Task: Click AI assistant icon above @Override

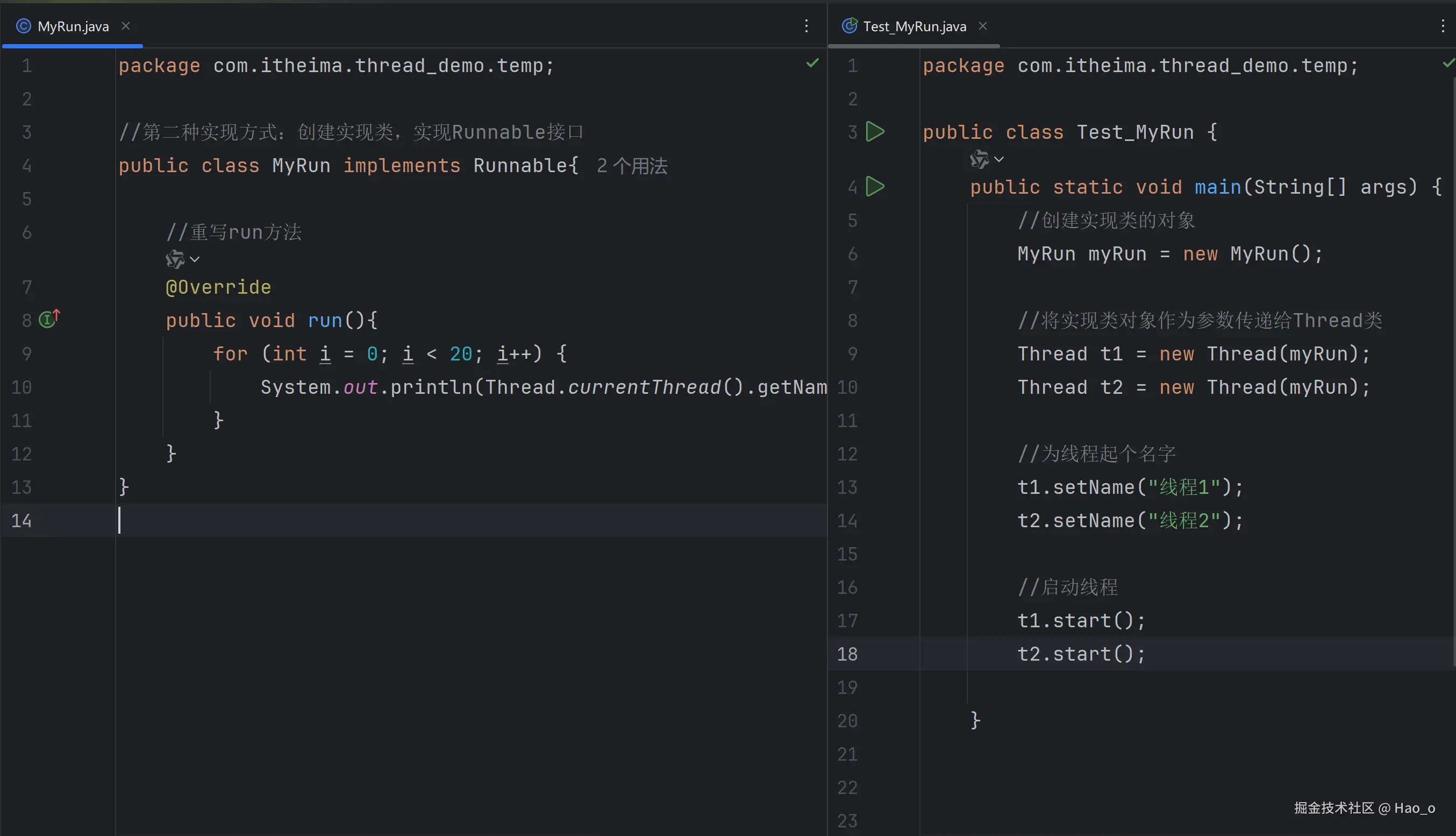Action: pyautogui.click(x=174, y=259)
